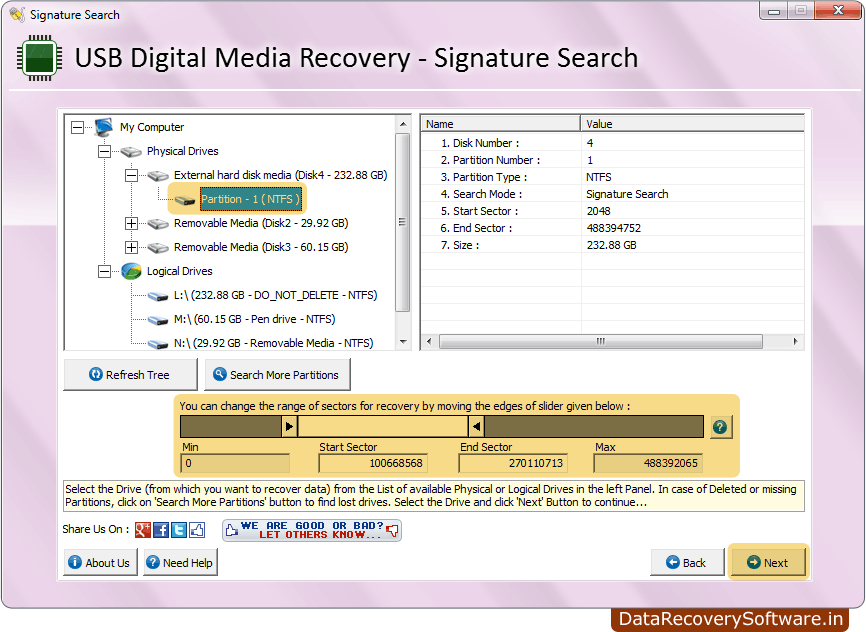Viewport: 866px width, 632px height.
Task: Select logical drive N:\ Removable Media
Action: click(x=273, y=343)
